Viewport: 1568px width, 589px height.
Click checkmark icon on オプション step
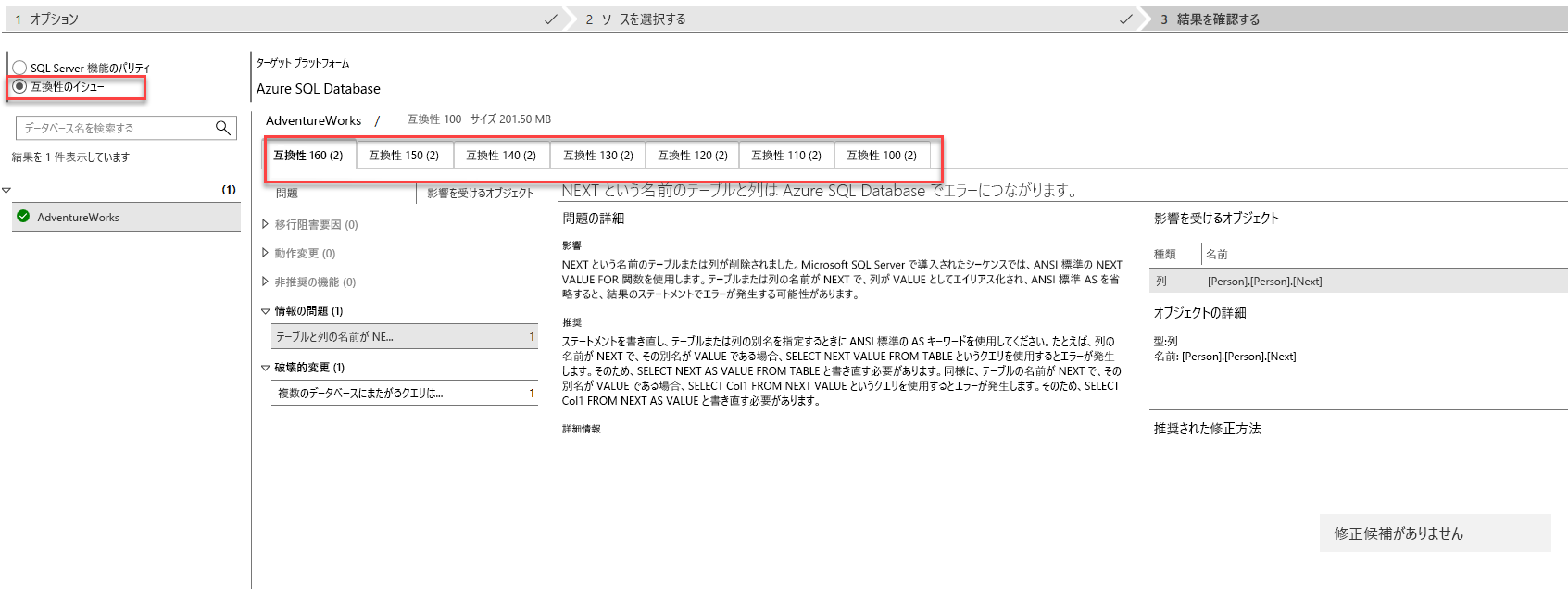point(551,19)
